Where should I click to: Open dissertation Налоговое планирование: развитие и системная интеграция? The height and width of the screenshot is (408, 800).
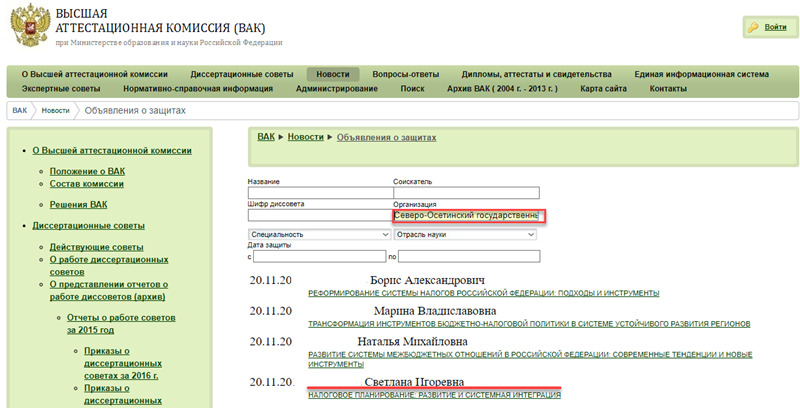click(x=434, y=395)
